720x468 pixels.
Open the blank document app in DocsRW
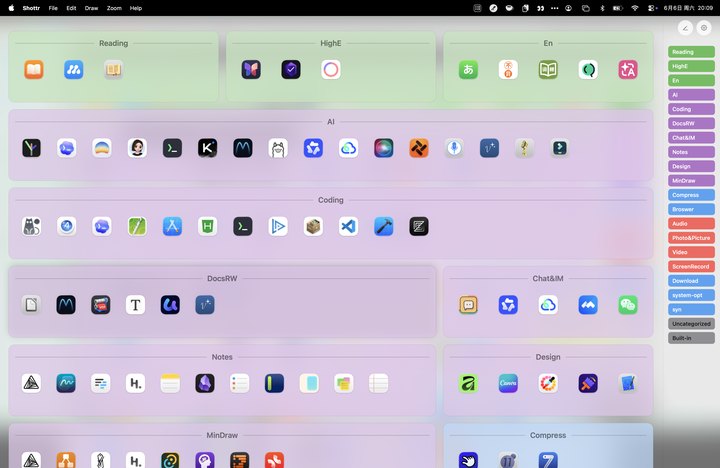point(32,305)
